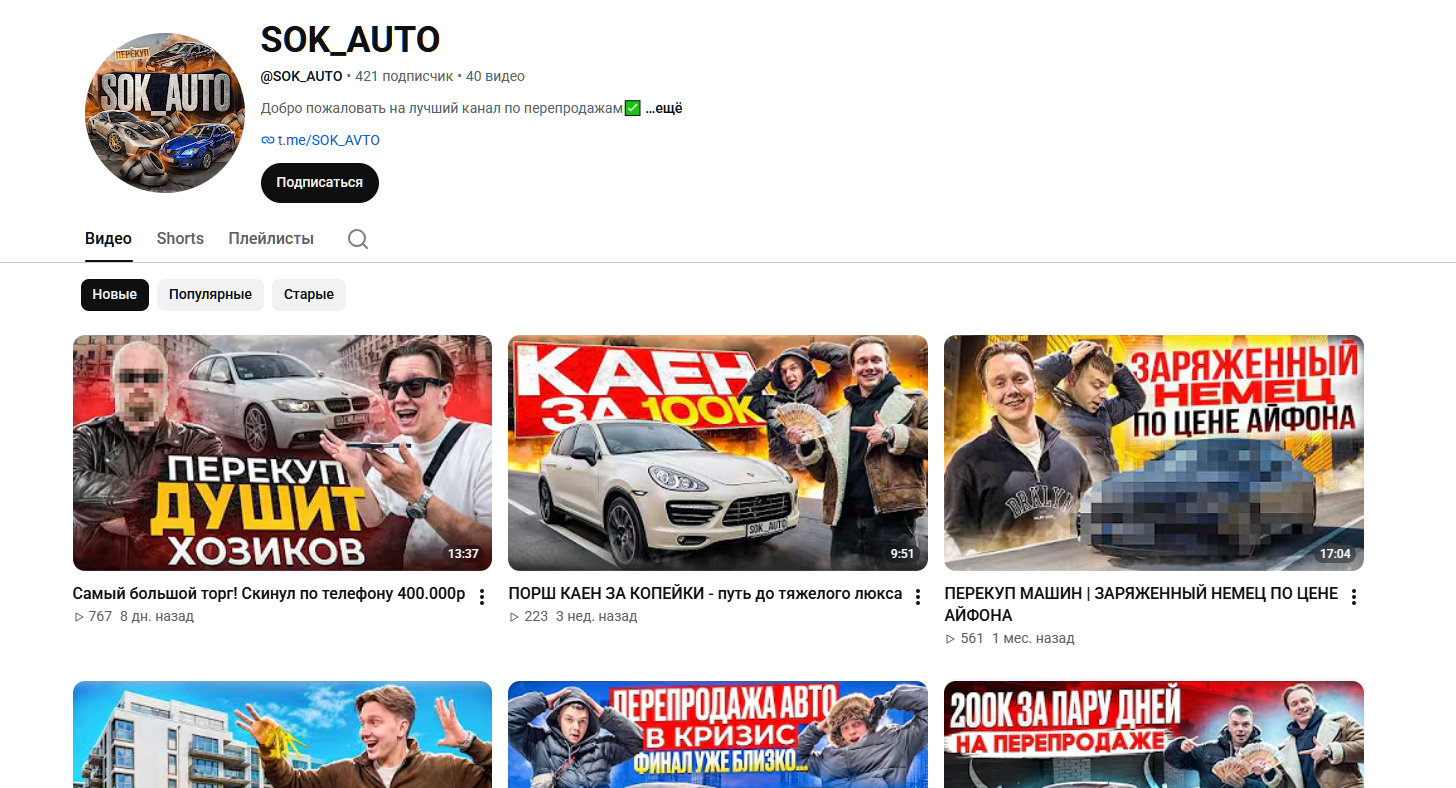
Task: Click 223 views 3 нед. назад text
Action: click(x=573, y=616)
